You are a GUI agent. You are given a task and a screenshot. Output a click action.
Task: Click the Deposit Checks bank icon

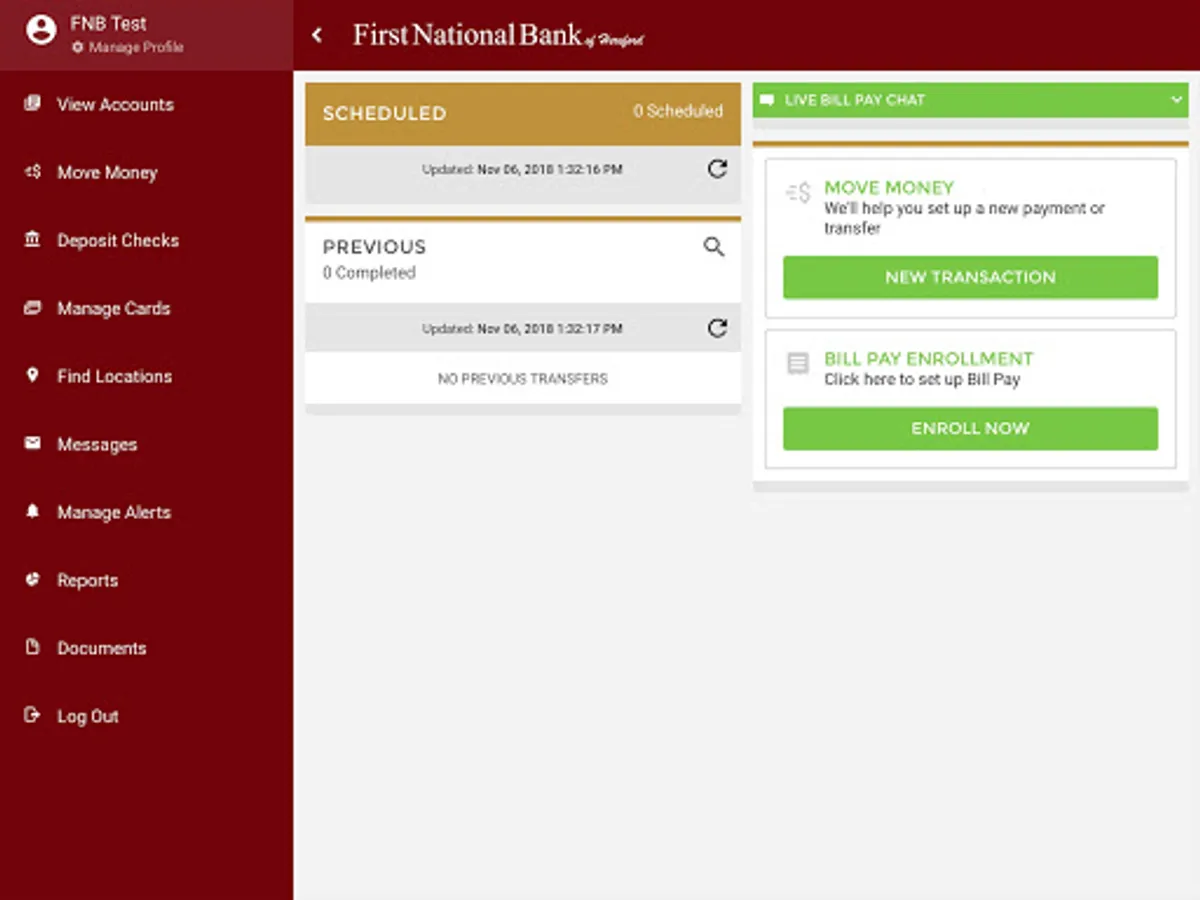click(x=33, y=240)
